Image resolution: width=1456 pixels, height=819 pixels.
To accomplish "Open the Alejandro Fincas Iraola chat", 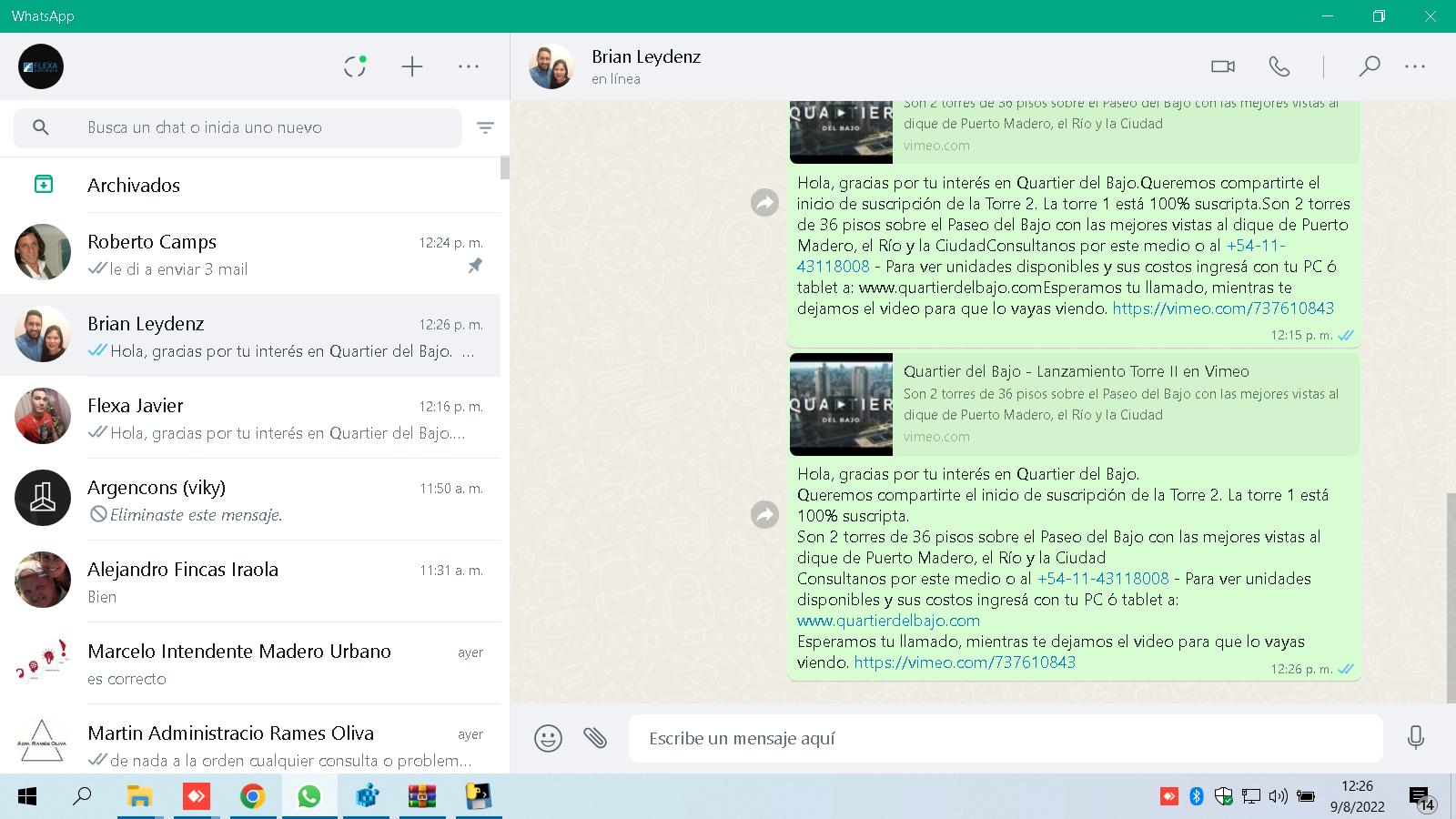I will [x=250, y=581].
